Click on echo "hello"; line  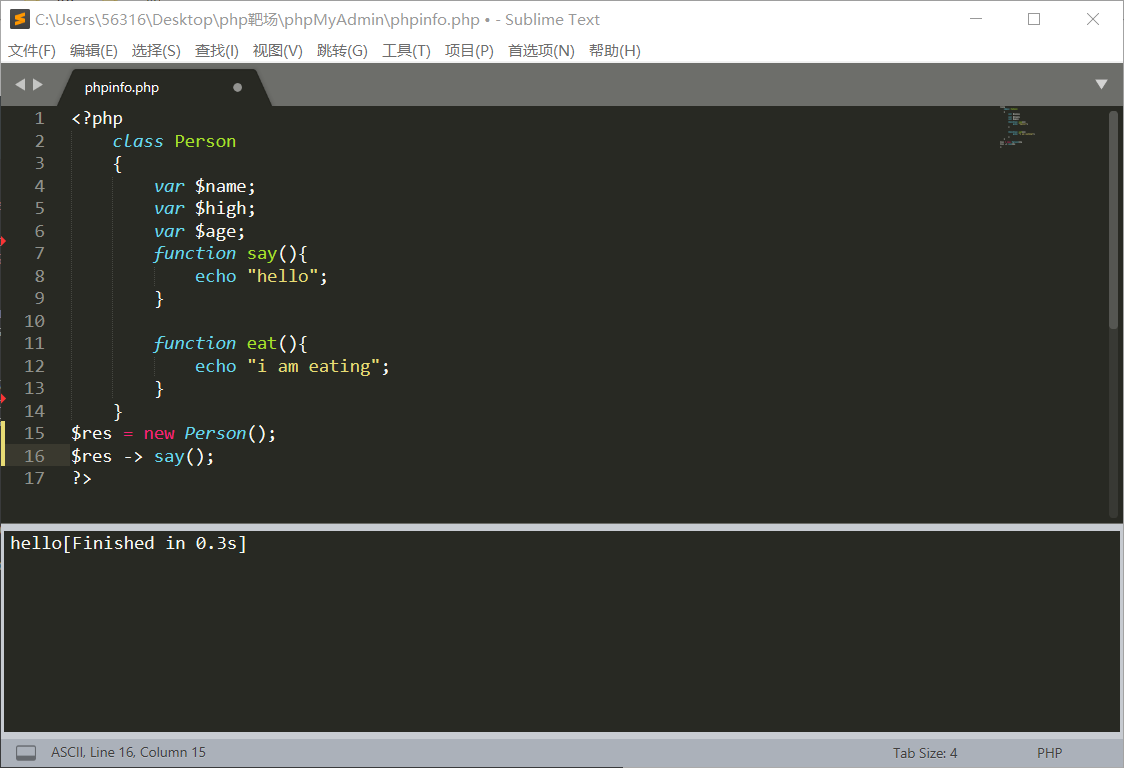pos(261,276)
